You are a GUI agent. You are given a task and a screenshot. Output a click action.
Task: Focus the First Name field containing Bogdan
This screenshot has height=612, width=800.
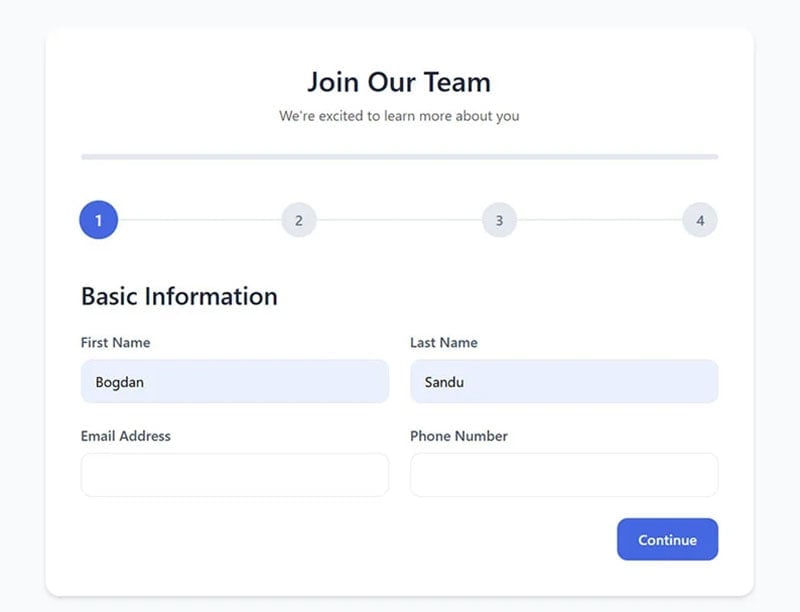point(234,382)
